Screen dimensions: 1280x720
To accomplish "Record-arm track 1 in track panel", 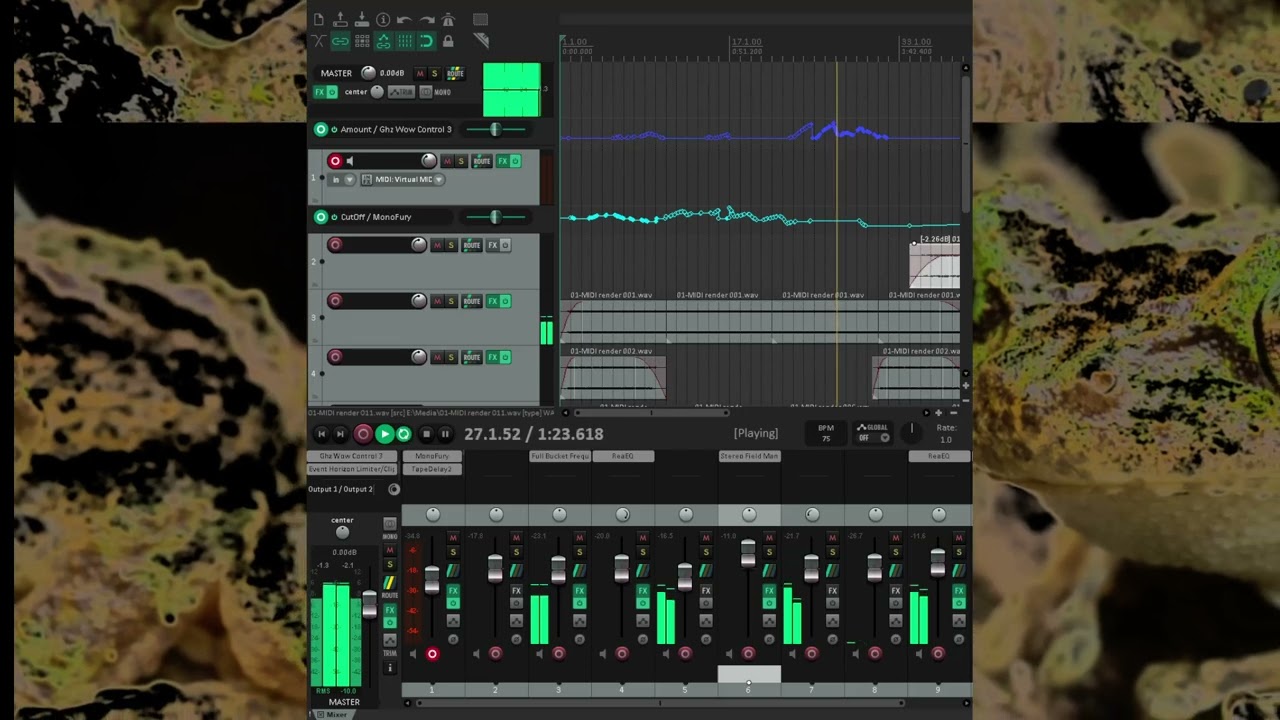I will tap(335, 161).
